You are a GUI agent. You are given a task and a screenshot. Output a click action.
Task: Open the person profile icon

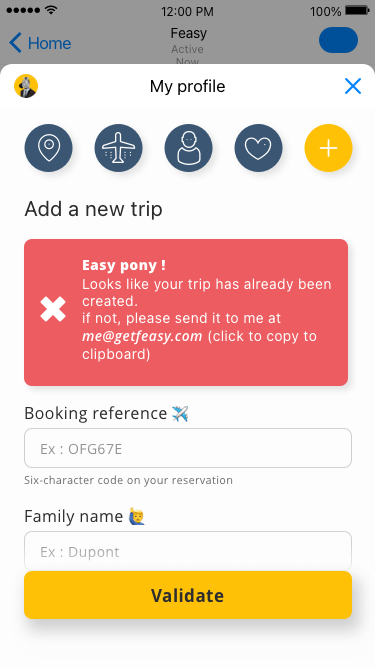[188, 148]
